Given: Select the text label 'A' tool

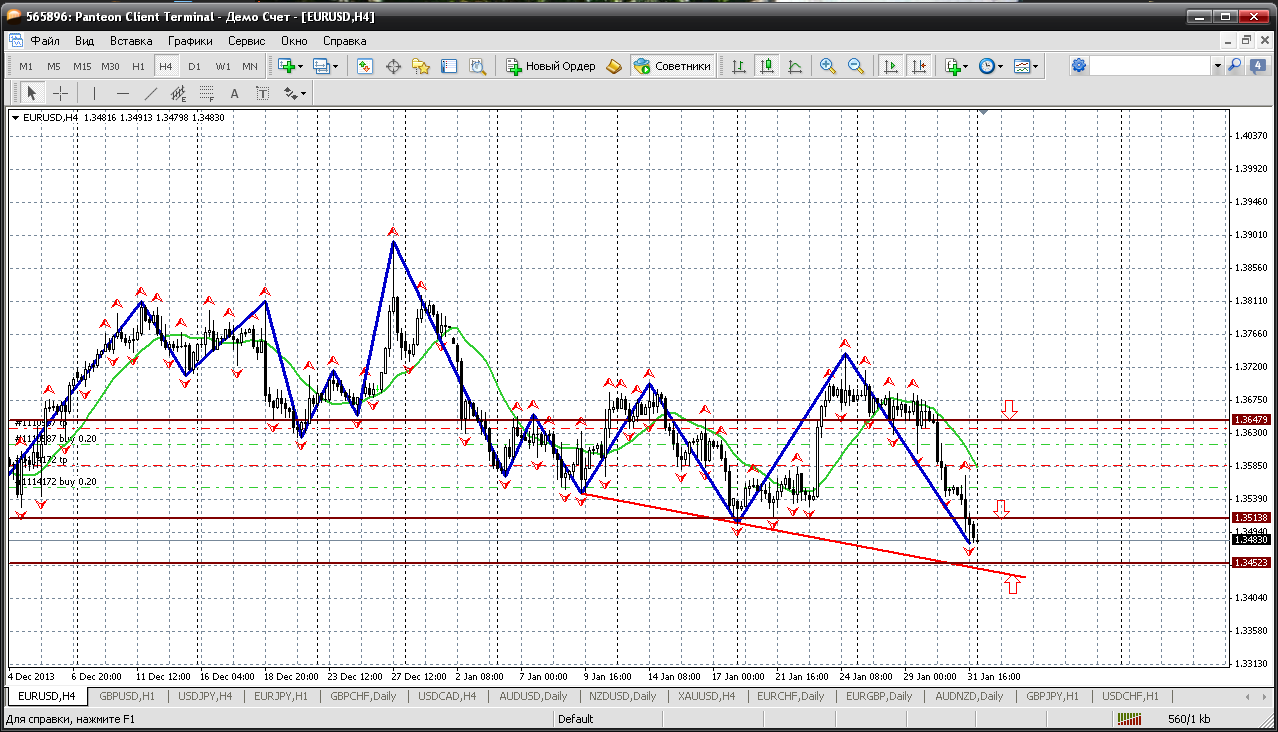Looking at the screenshot, I should click(235, 93).
